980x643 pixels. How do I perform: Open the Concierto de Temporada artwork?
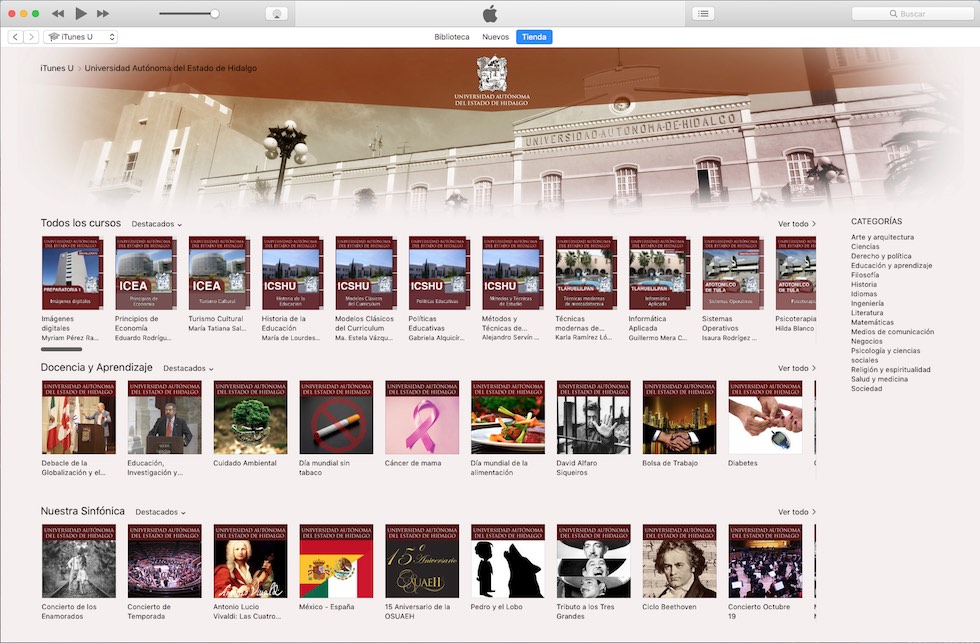tap(164, 561)
